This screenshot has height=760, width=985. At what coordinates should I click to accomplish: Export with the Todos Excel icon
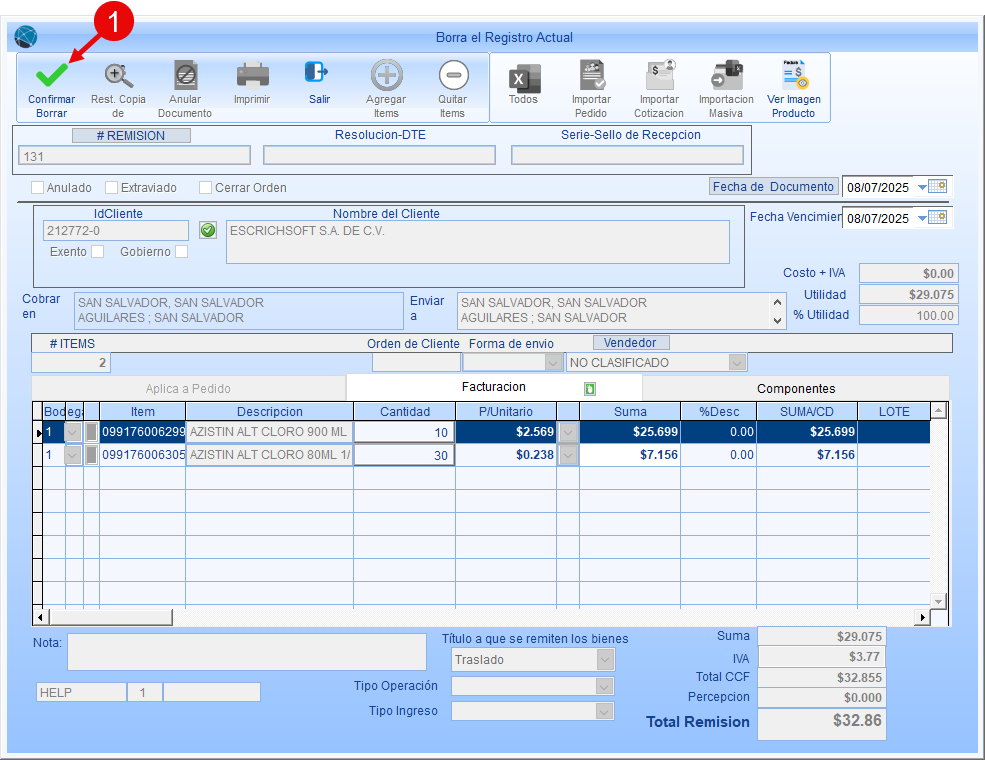coord(523,77)
